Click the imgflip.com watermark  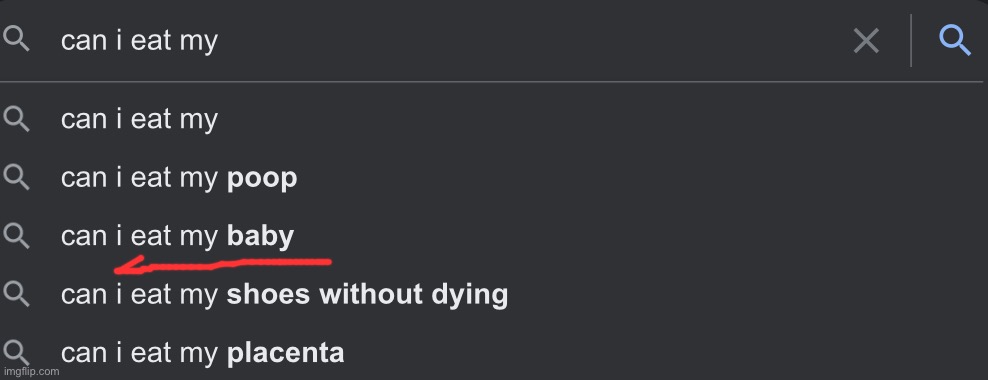[x=31, y=371]
